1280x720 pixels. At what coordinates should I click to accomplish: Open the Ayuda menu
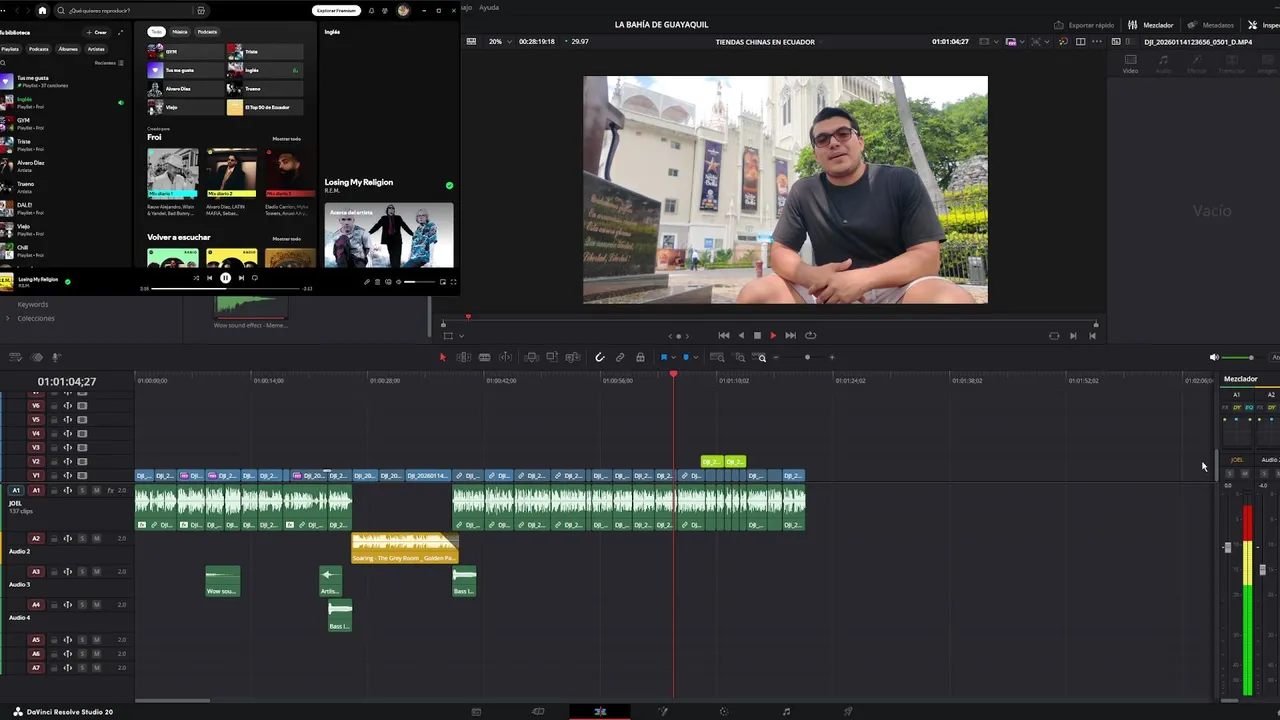(489, 7)
